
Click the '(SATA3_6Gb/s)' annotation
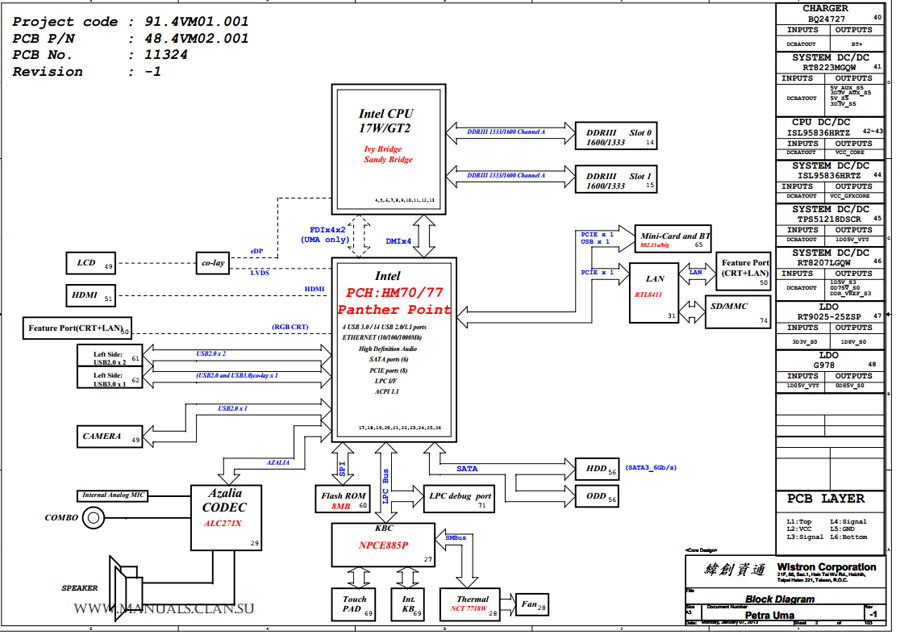point(651,468)
